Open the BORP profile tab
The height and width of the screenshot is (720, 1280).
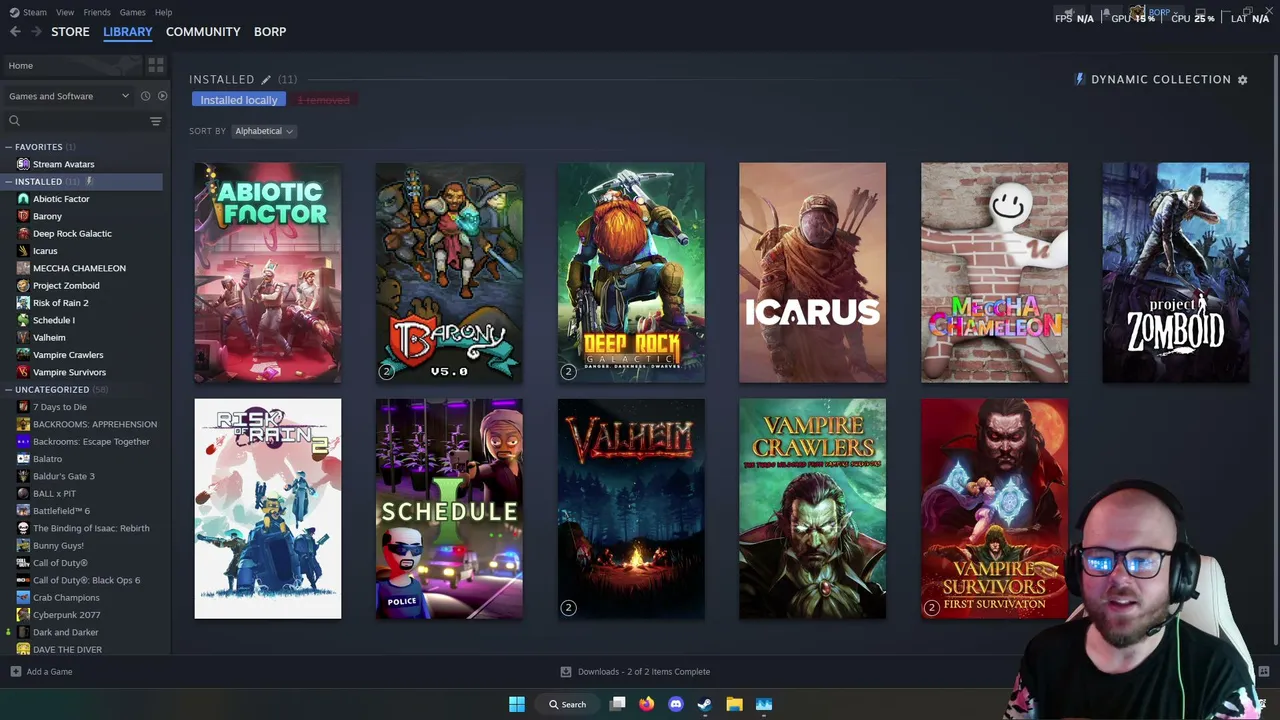pyautogui.click(x=270, y=32)
